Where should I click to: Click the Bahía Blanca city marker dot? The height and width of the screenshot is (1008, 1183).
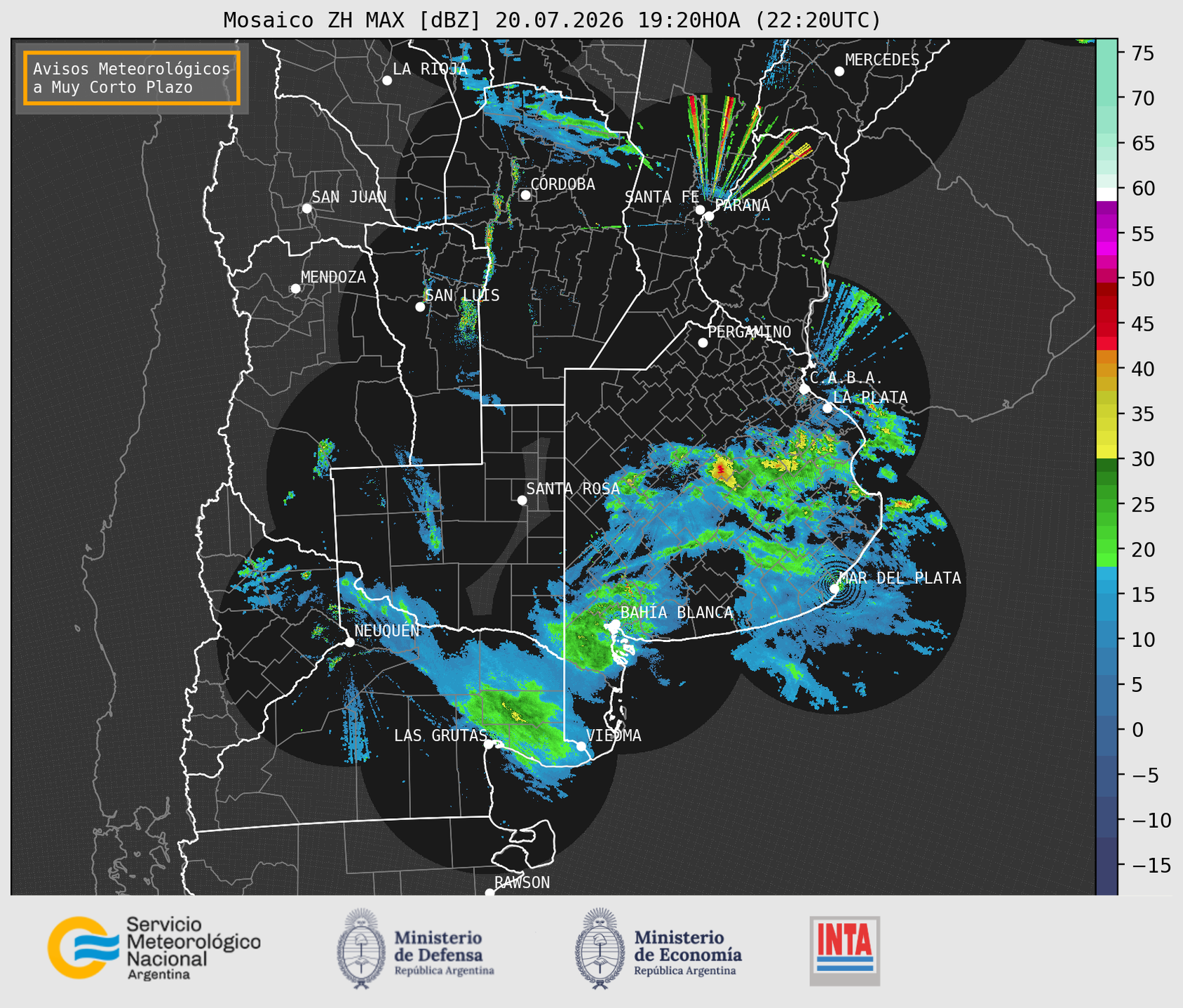(x=615, y=624)
